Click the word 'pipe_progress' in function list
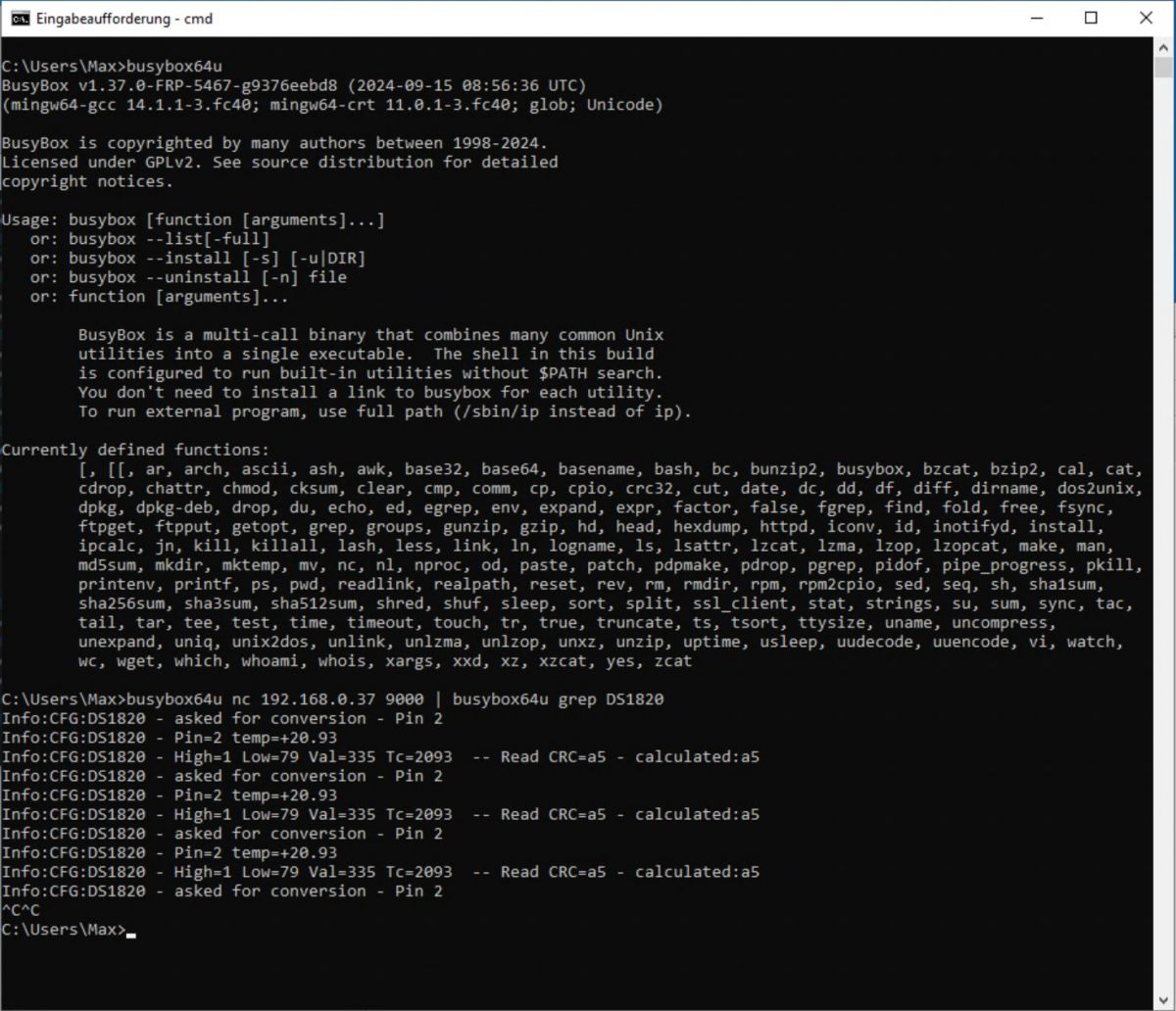The height and width of the screenshot is (1011, 1176). coord(1004,565)
